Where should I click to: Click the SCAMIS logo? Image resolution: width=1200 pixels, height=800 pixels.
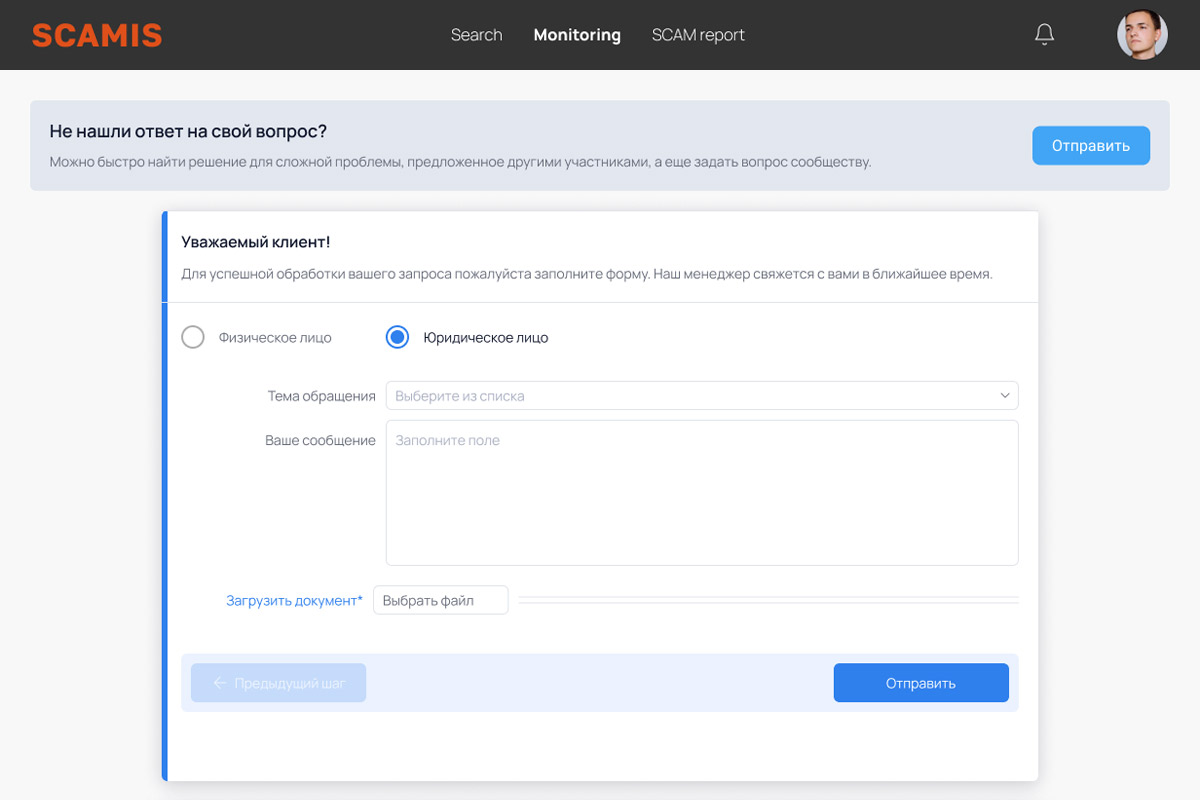click(x=97, y=36)
